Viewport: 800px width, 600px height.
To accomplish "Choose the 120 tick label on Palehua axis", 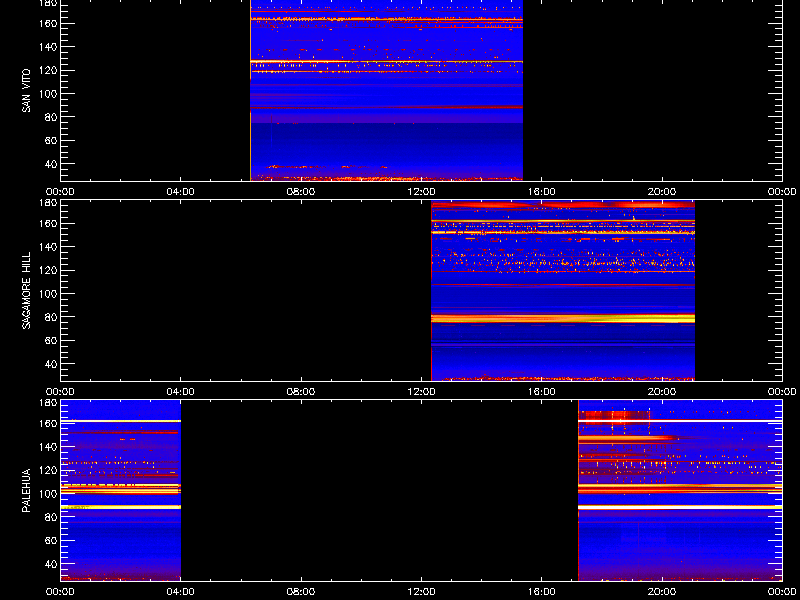I will coord(50,470).
